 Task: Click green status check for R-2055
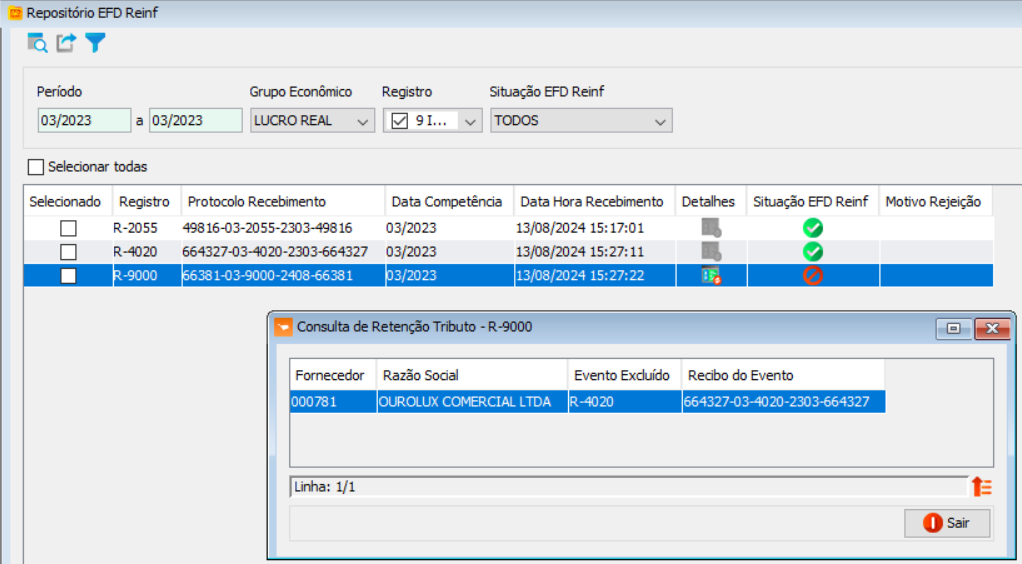(813, 228)
